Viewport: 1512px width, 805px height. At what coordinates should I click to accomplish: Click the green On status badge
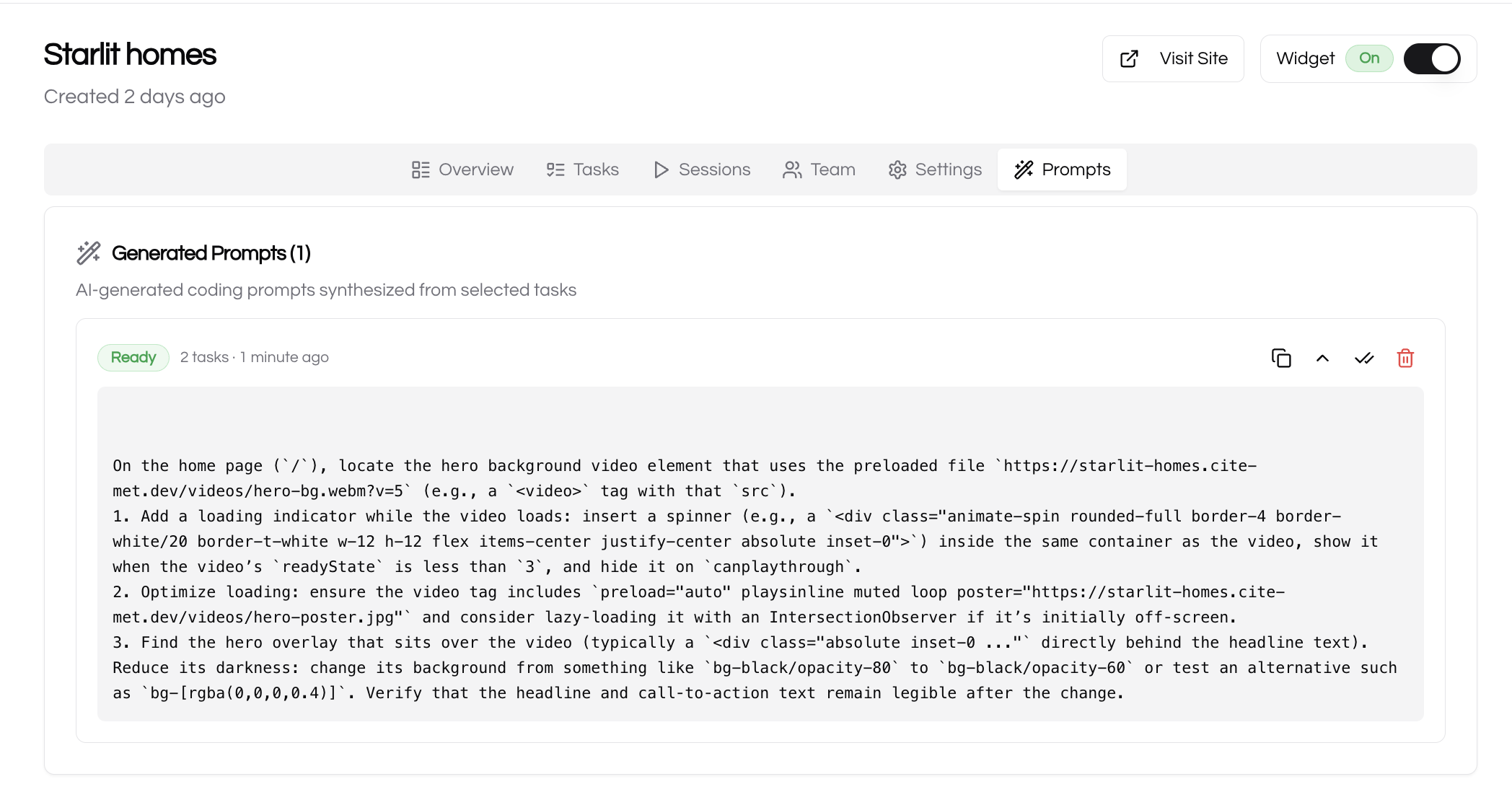point(1369,58)
